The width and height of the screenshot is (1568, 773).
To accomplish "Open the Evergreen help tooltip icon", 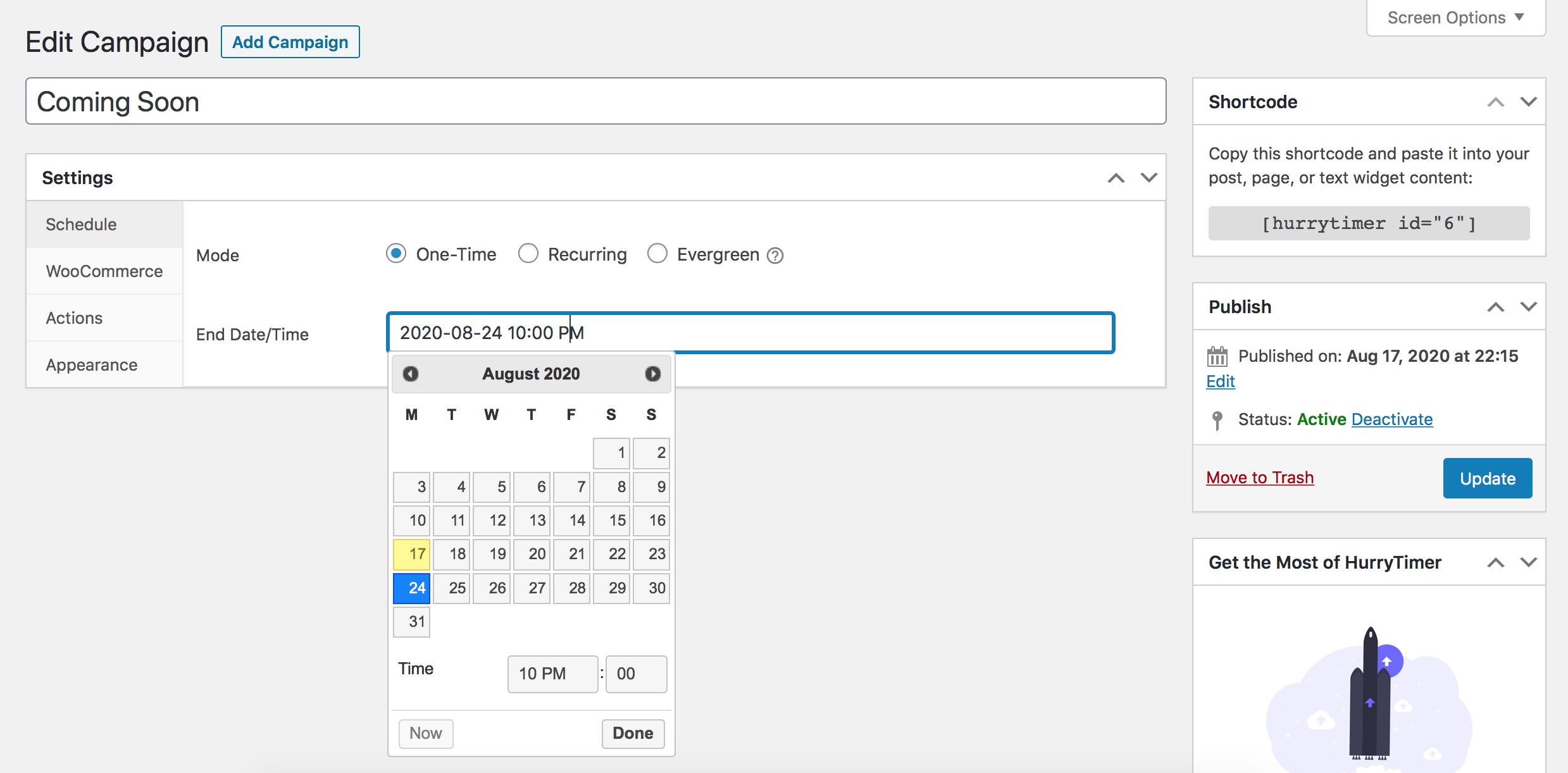I will point(775,256).
